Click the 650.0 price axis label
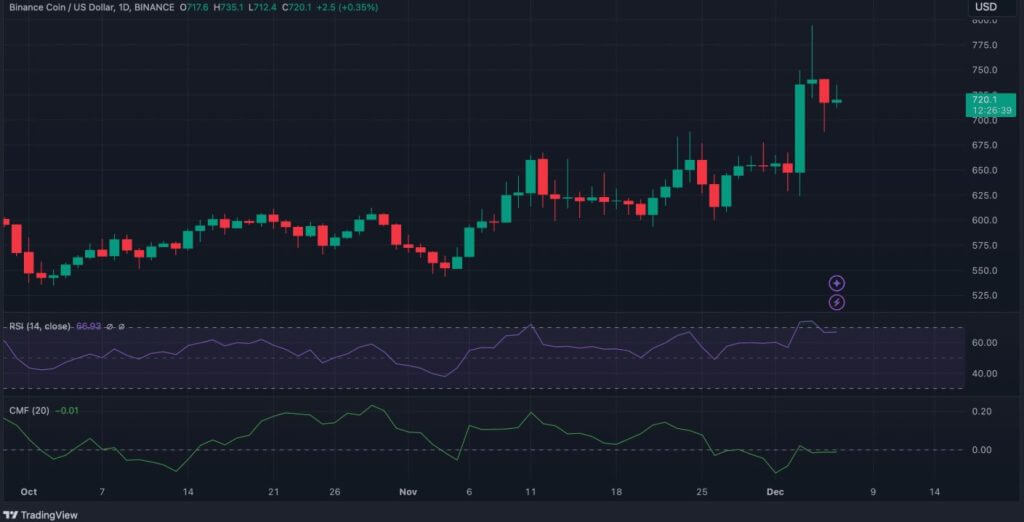The height and width of the screenshot is (522, 1024). 984,170
